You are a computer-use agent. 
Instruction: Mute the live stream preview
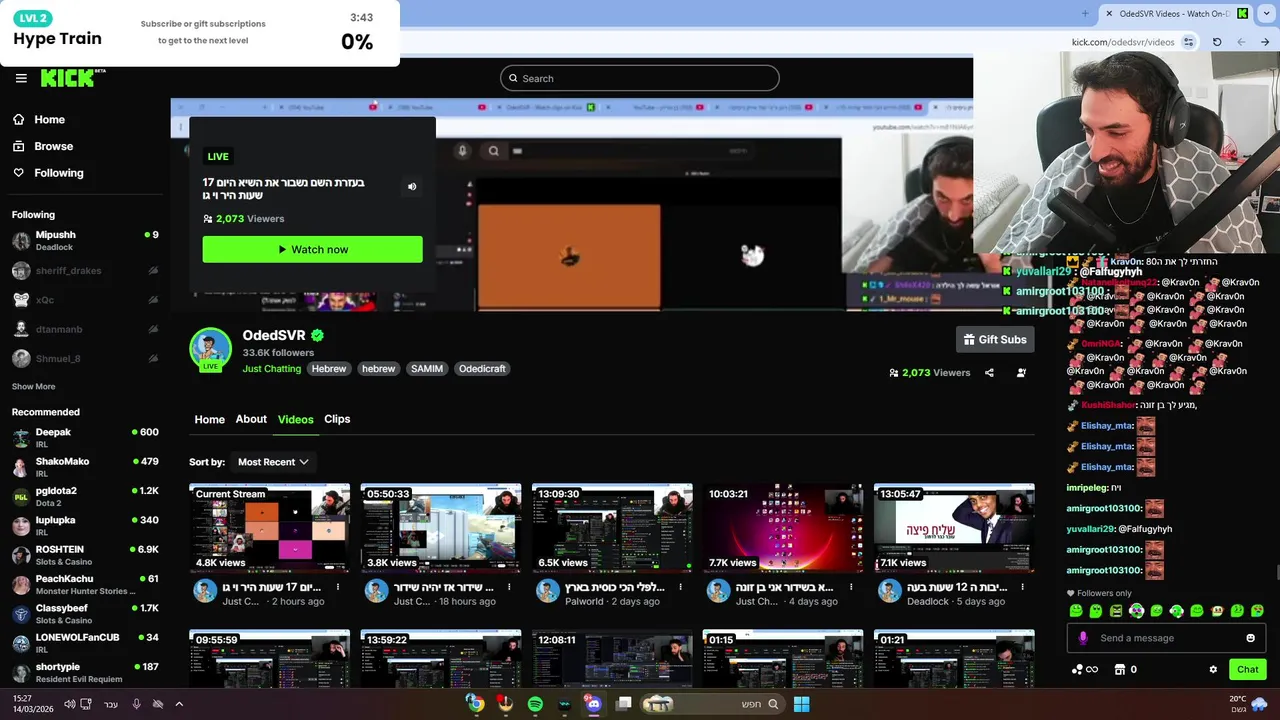tap(412, 187)
